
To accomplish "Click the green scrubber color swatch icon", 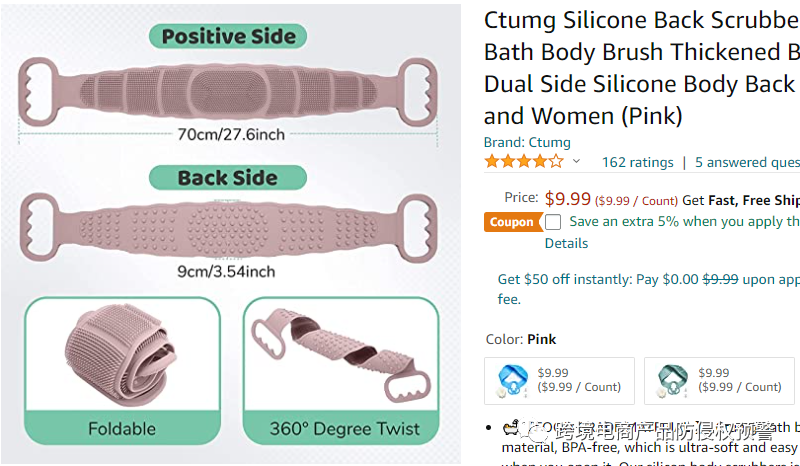I will tap(674, 380).
